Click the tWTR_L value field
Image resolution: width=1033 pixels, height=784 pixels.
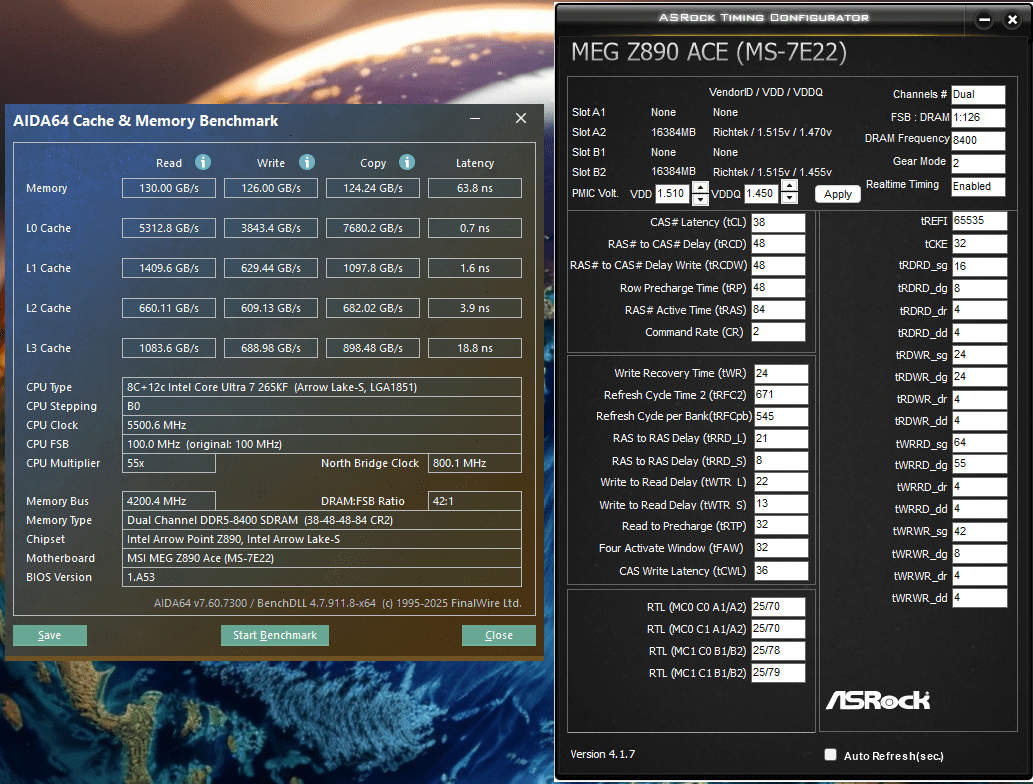[781, 482]
